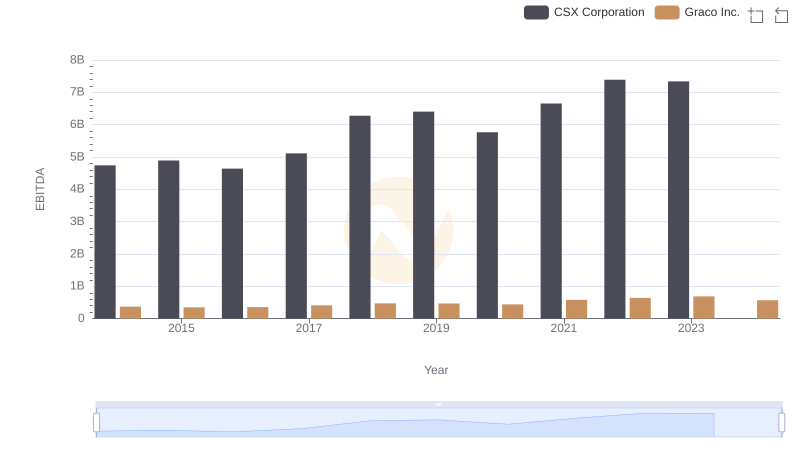Click the EBITDA axis title
800x461 pixels.
click(x=40, y=189)
